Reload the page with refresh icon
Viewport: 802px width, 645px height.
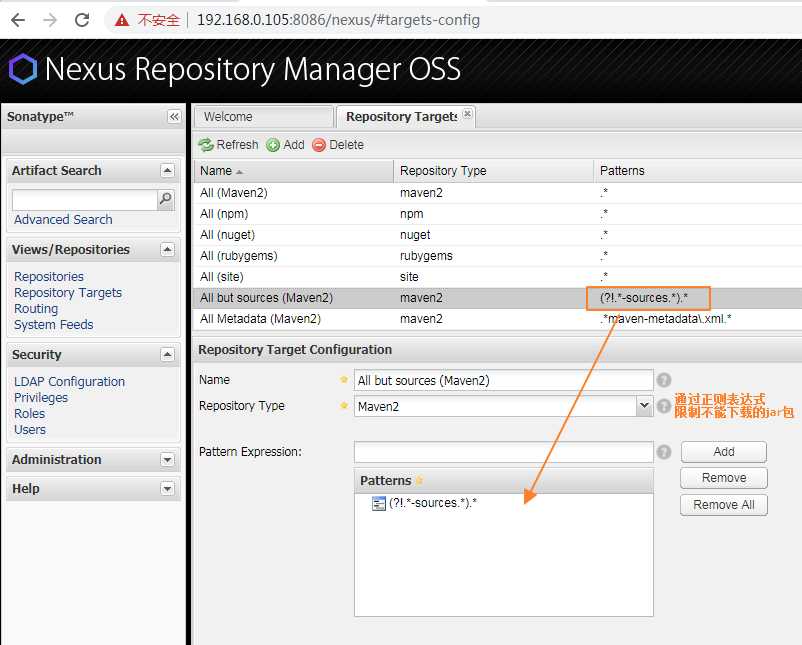(x=82, y=20)
